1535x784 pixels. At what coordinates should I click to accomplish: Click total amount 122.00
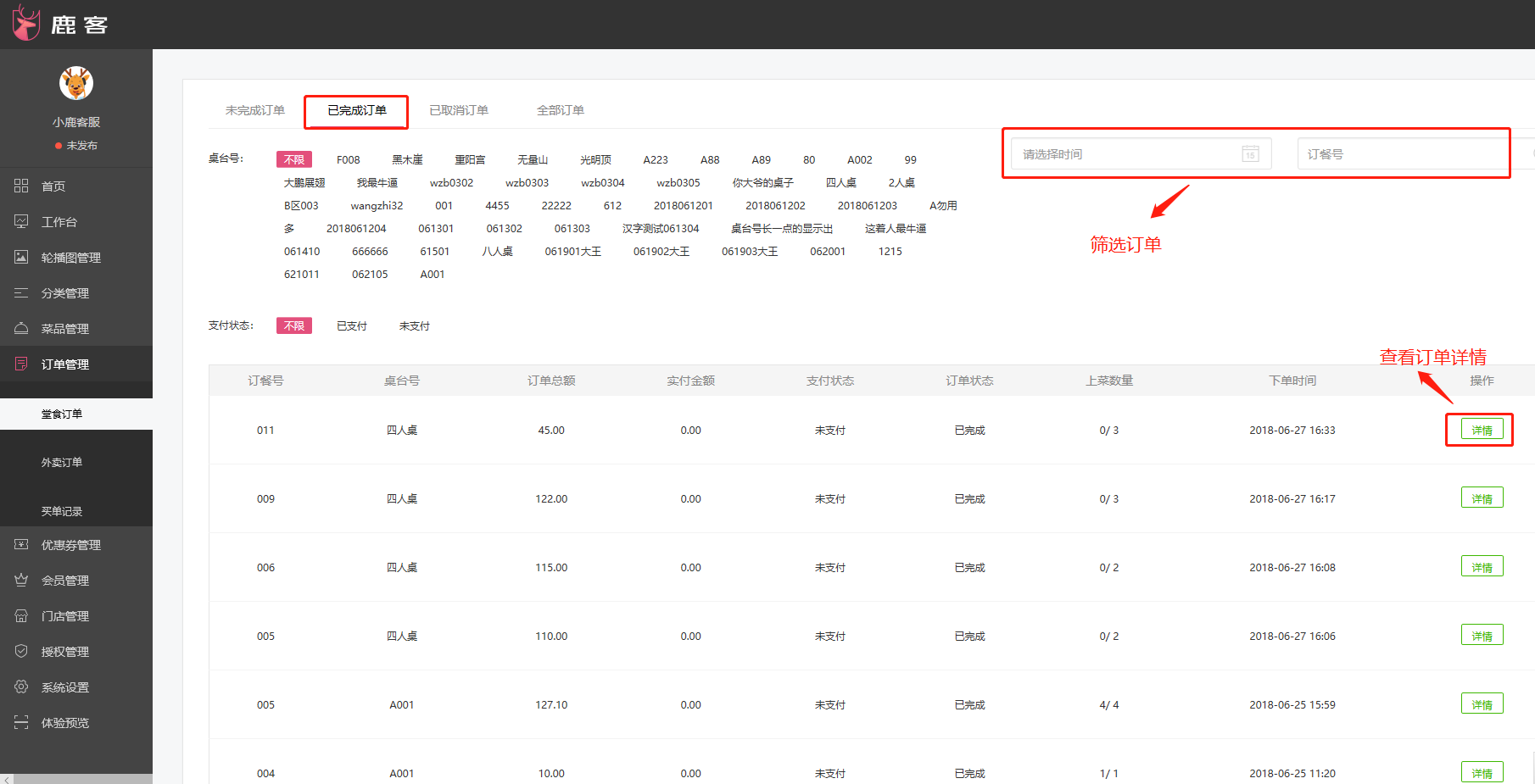[551, 498]
